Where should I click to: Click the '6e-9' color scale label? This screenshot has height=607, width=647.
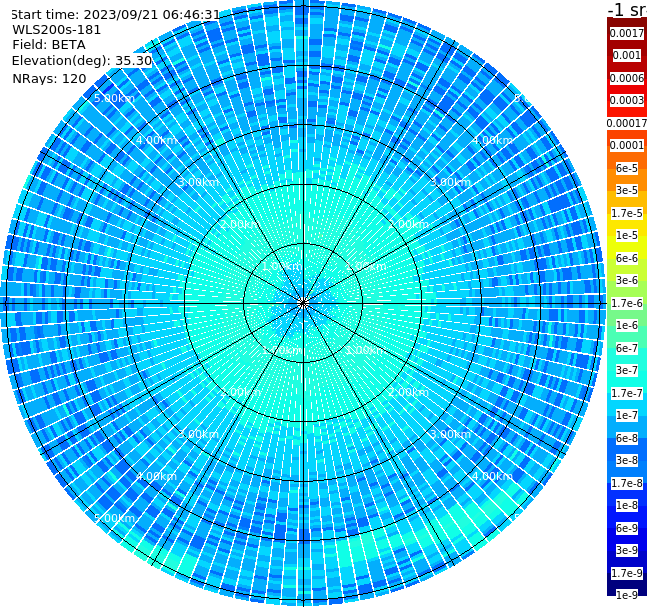(627, 528)
